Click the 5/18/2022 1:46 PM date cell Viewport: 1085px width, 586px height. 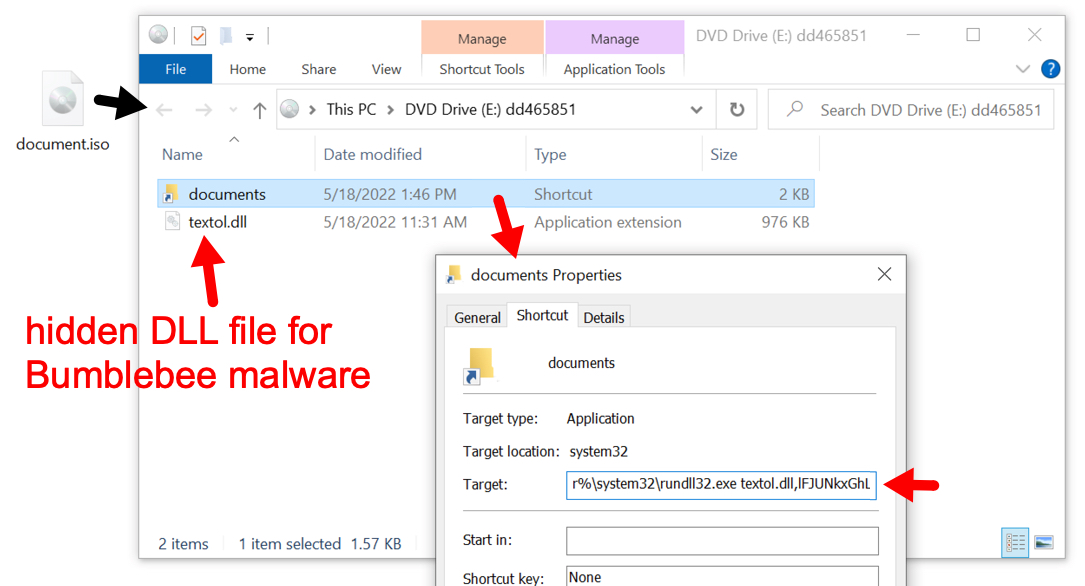[x=390, y=194]
